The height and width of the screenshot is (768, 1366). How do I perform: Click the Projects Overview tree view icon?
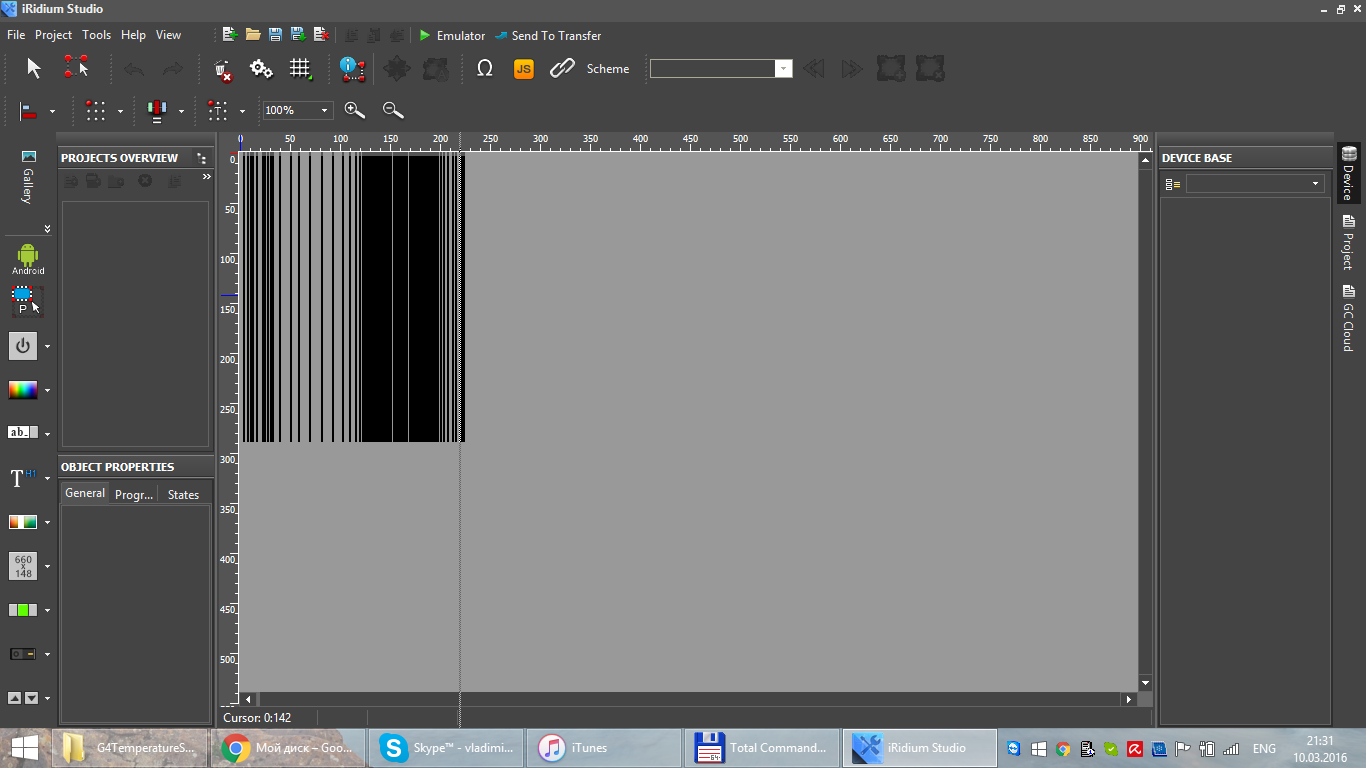202,158
